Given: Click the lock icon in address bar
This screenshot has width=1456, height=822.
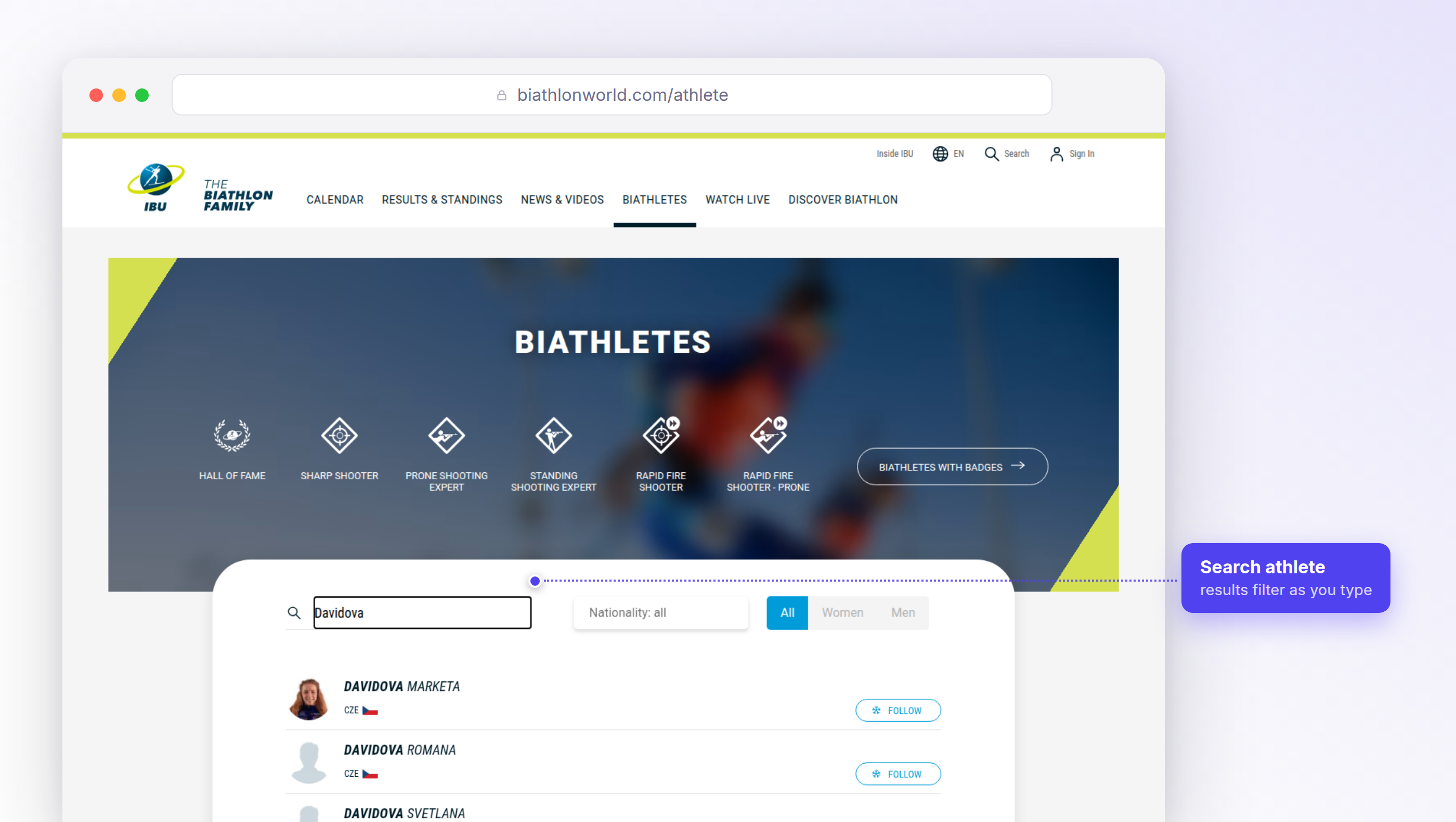Looking at the screenshot, I should (501, 95).
